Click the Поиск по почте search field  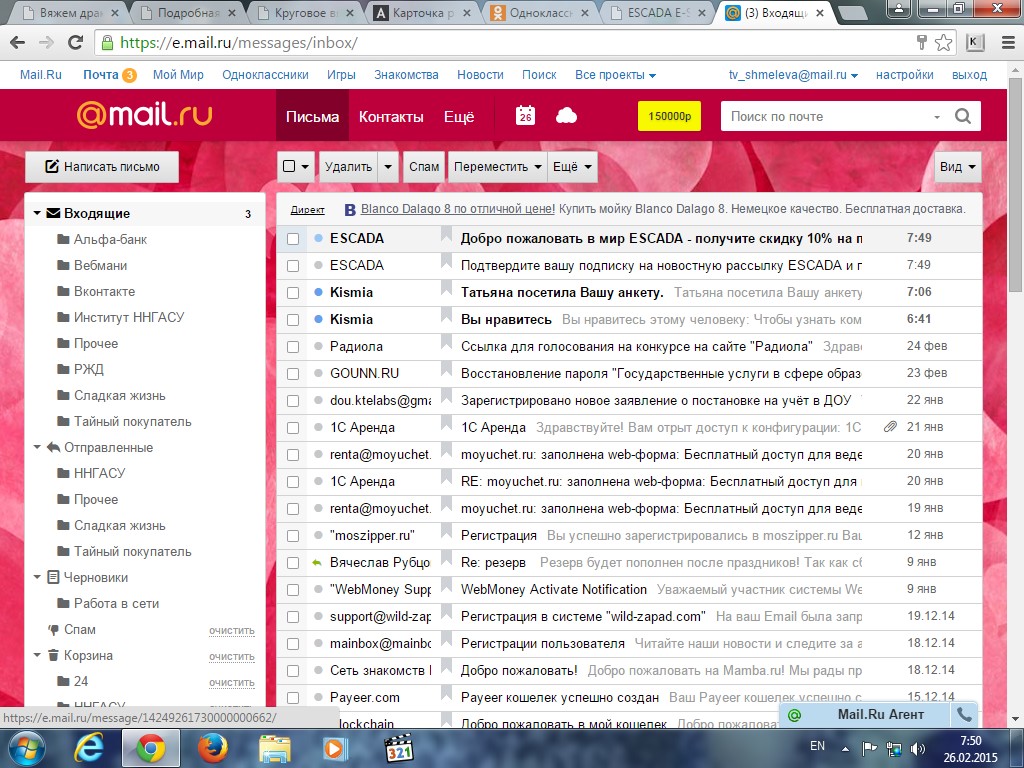pyautogui.click(x=829, y=116)
